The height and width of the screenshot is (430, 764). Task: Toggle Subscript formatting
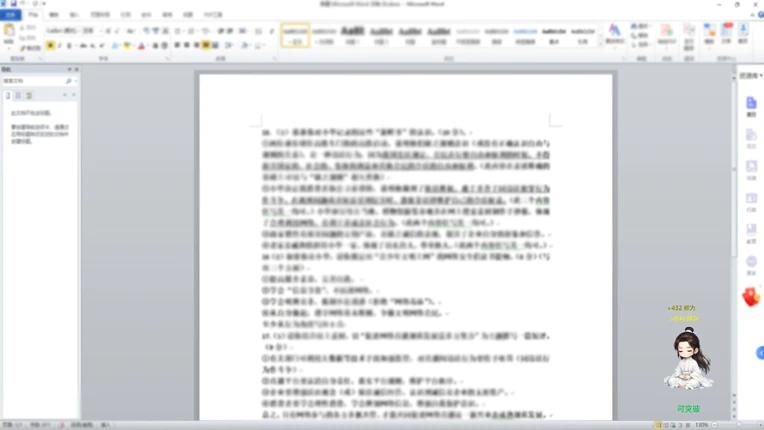(93, 45)
